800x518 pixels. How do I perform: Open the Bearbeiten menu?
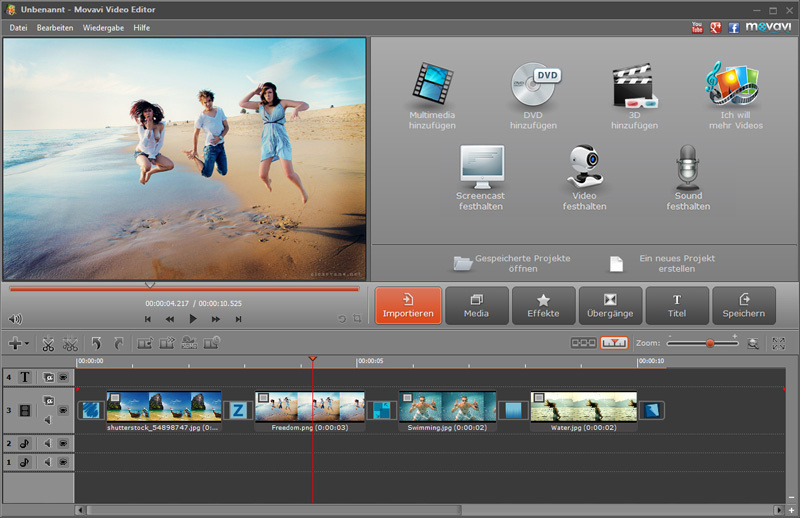click(55, 27)
